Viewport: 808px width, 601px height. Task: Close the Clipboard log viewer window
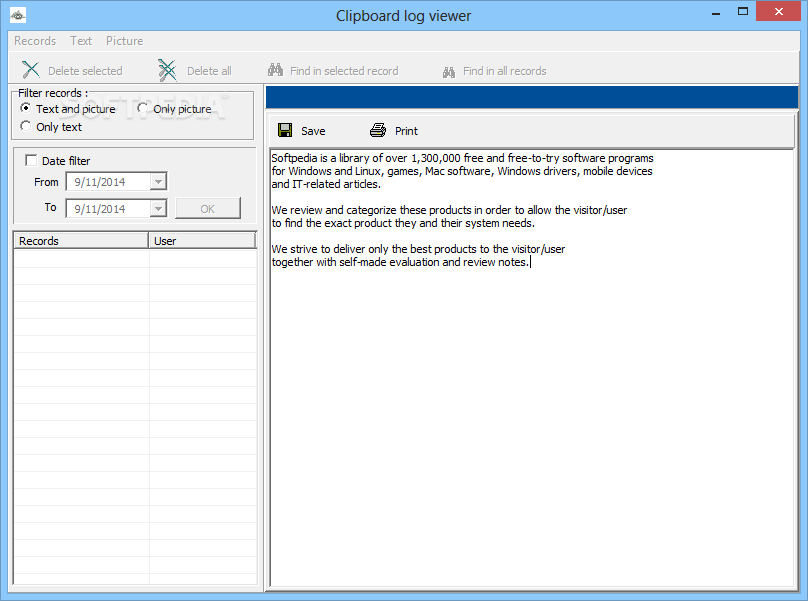[778, 11]
